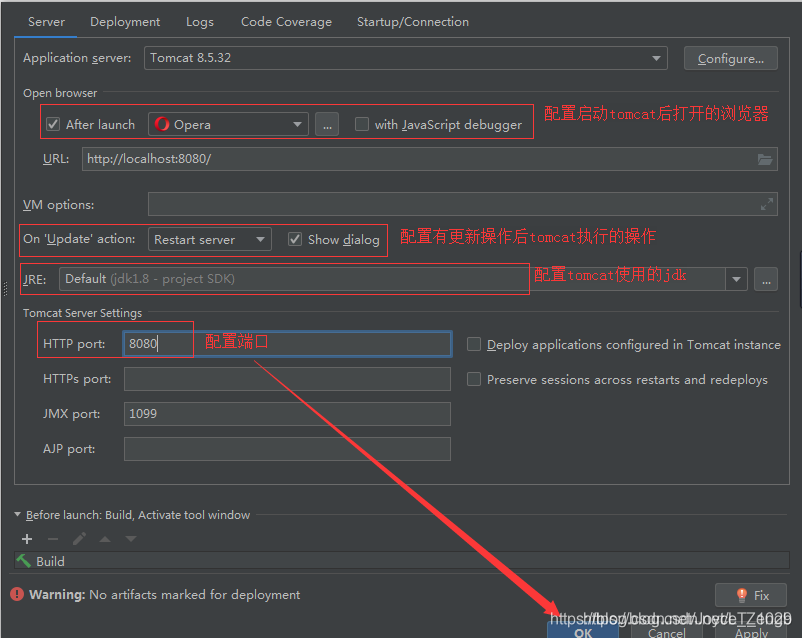The image size is (802, 638).
Task: Check Deploy applications configured in Tomcat instance
Action: tap(474, 344)
